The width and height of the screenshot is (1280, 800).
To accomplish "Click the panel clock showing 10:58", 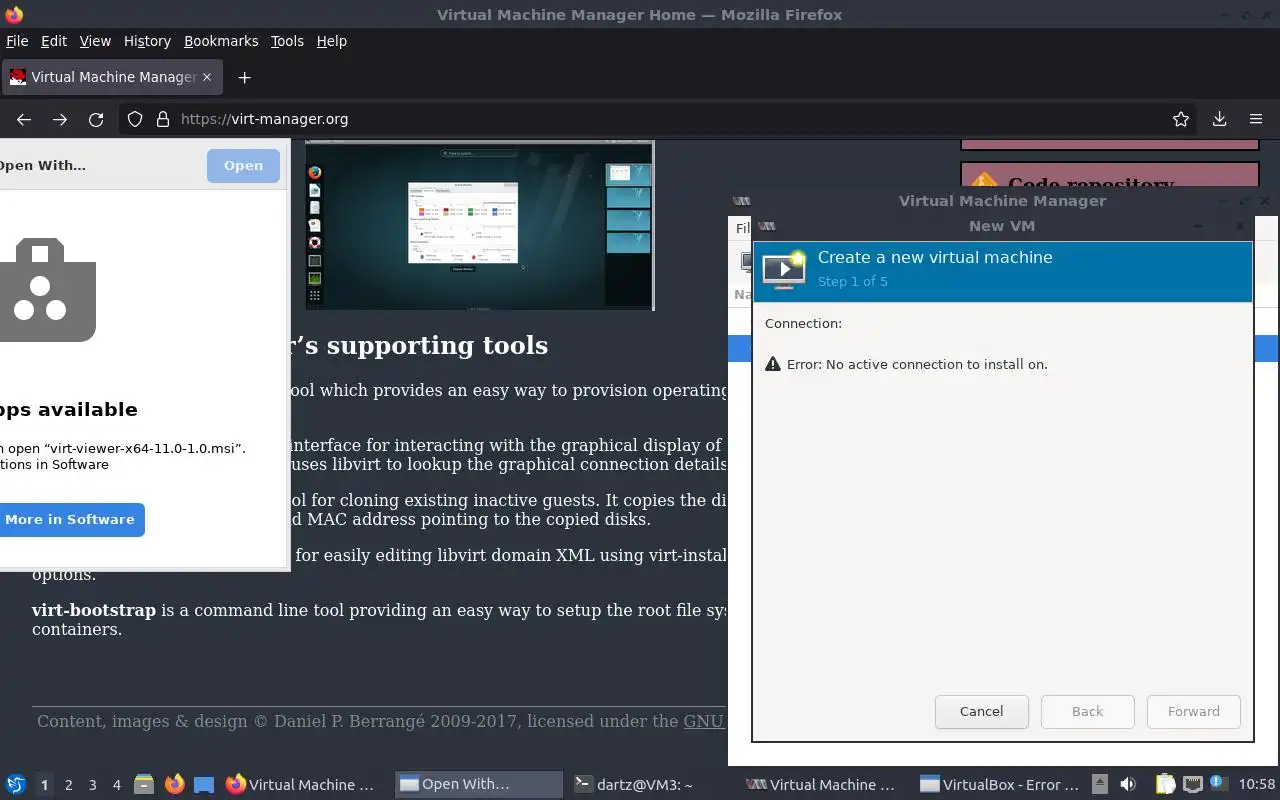I will tap(1257, 785).
